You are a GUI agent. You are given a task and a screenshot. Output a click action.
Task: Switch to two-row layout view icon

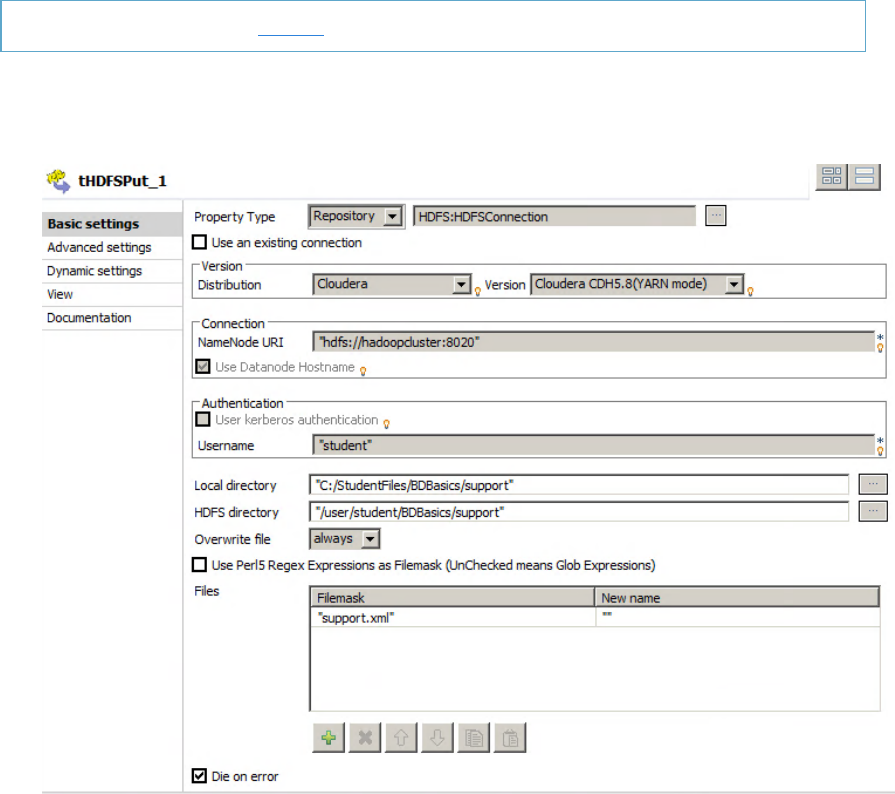[x=864, y=178]
